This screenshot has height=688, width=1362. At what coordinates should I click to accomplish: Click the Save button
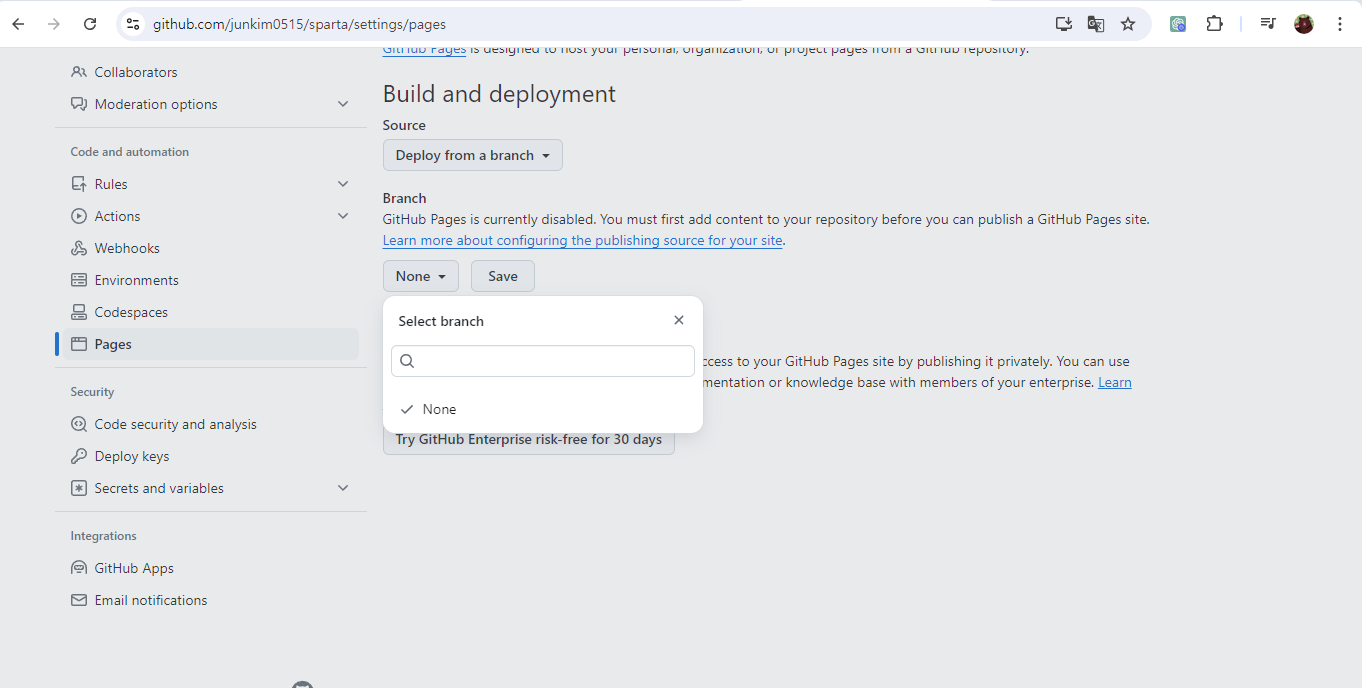click(503, 276)
